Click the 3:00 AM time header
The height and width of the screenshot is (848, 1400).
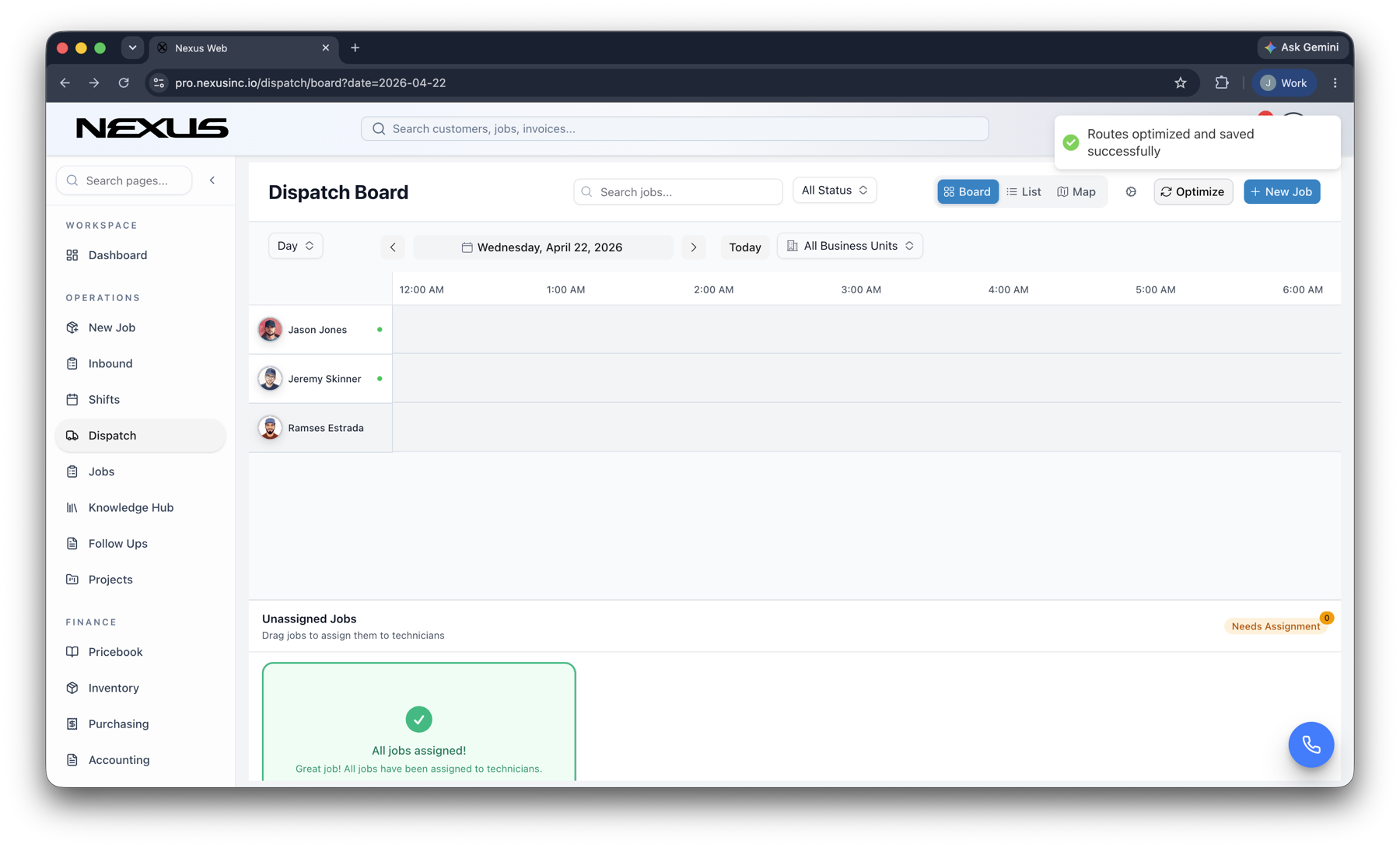click(x=861, y=289)
